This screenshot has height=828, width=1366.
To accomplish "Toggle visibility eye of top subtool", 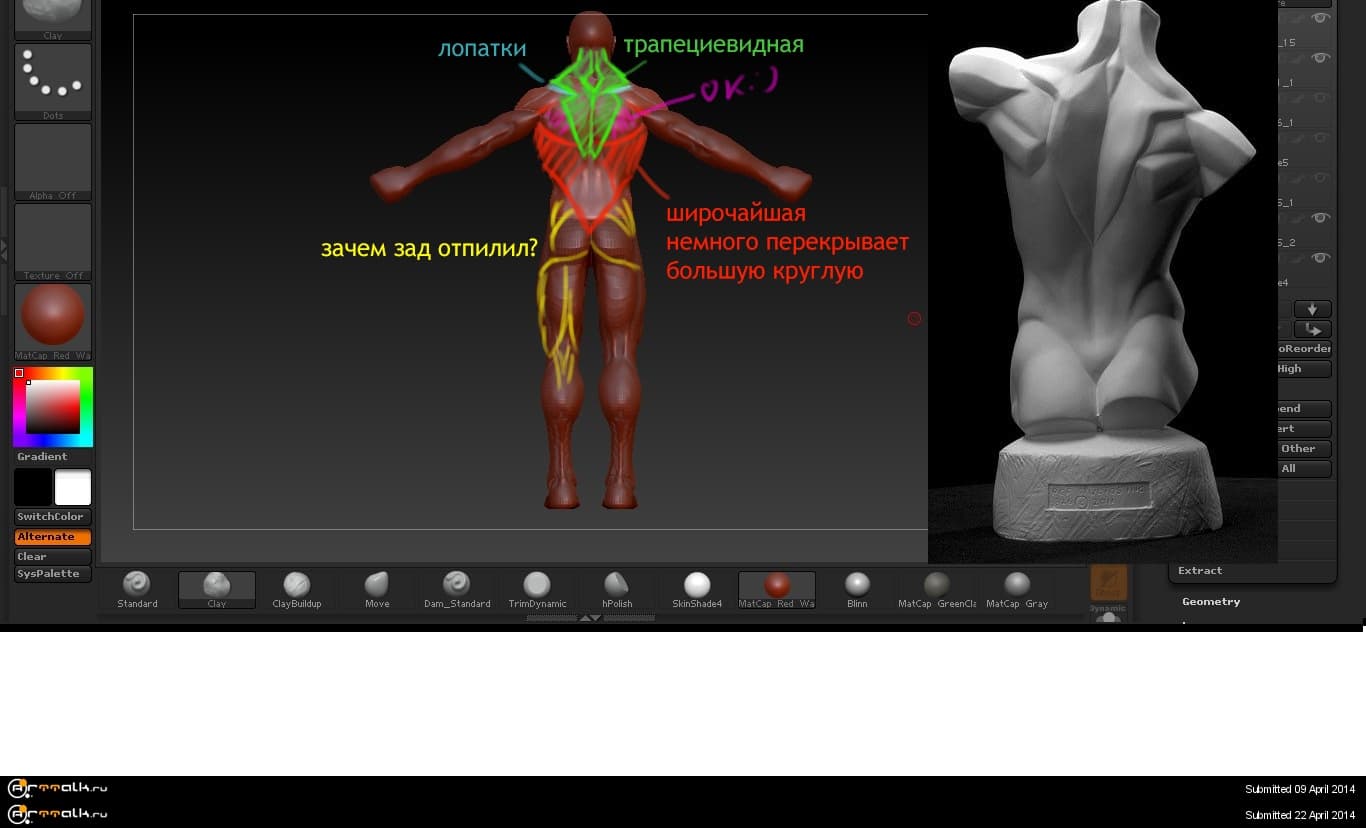I will [1320, 18].
